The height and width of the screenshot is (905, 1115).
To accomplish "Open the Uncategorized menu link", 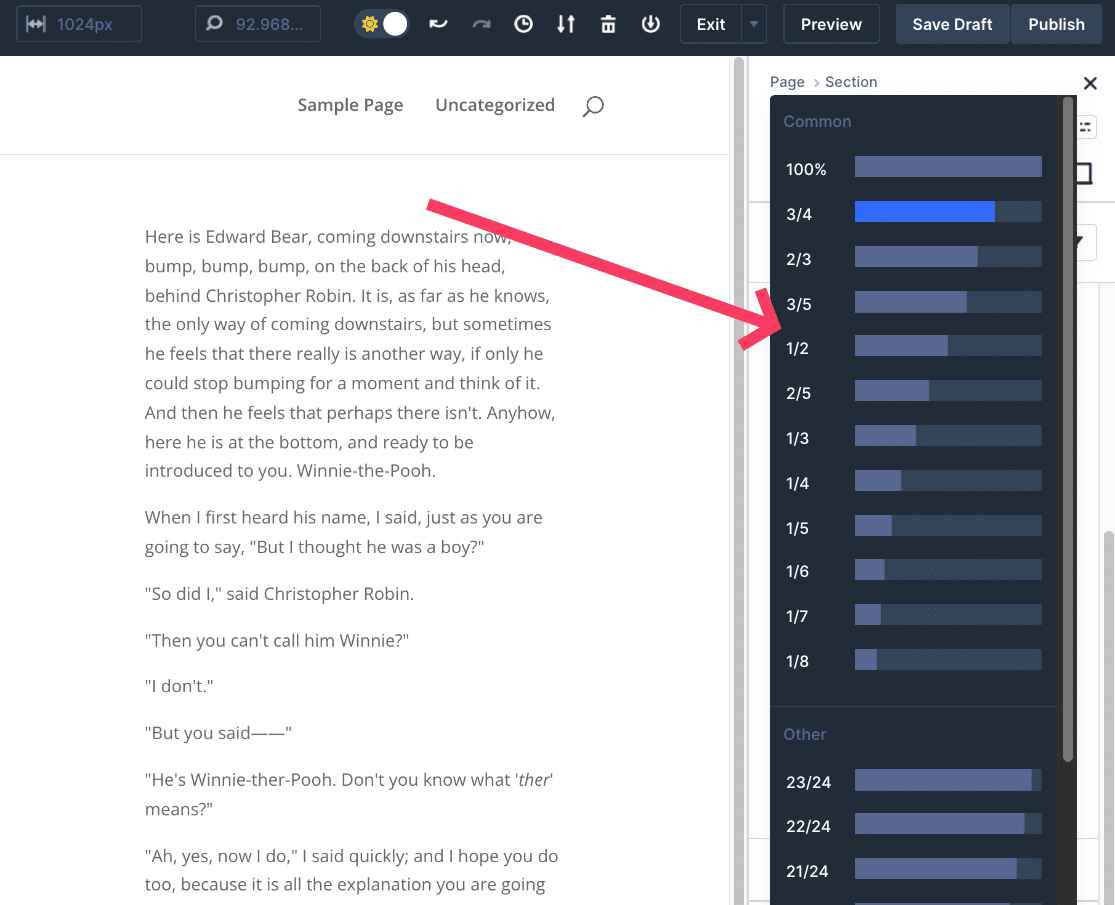I will click(x=495, y=105).
